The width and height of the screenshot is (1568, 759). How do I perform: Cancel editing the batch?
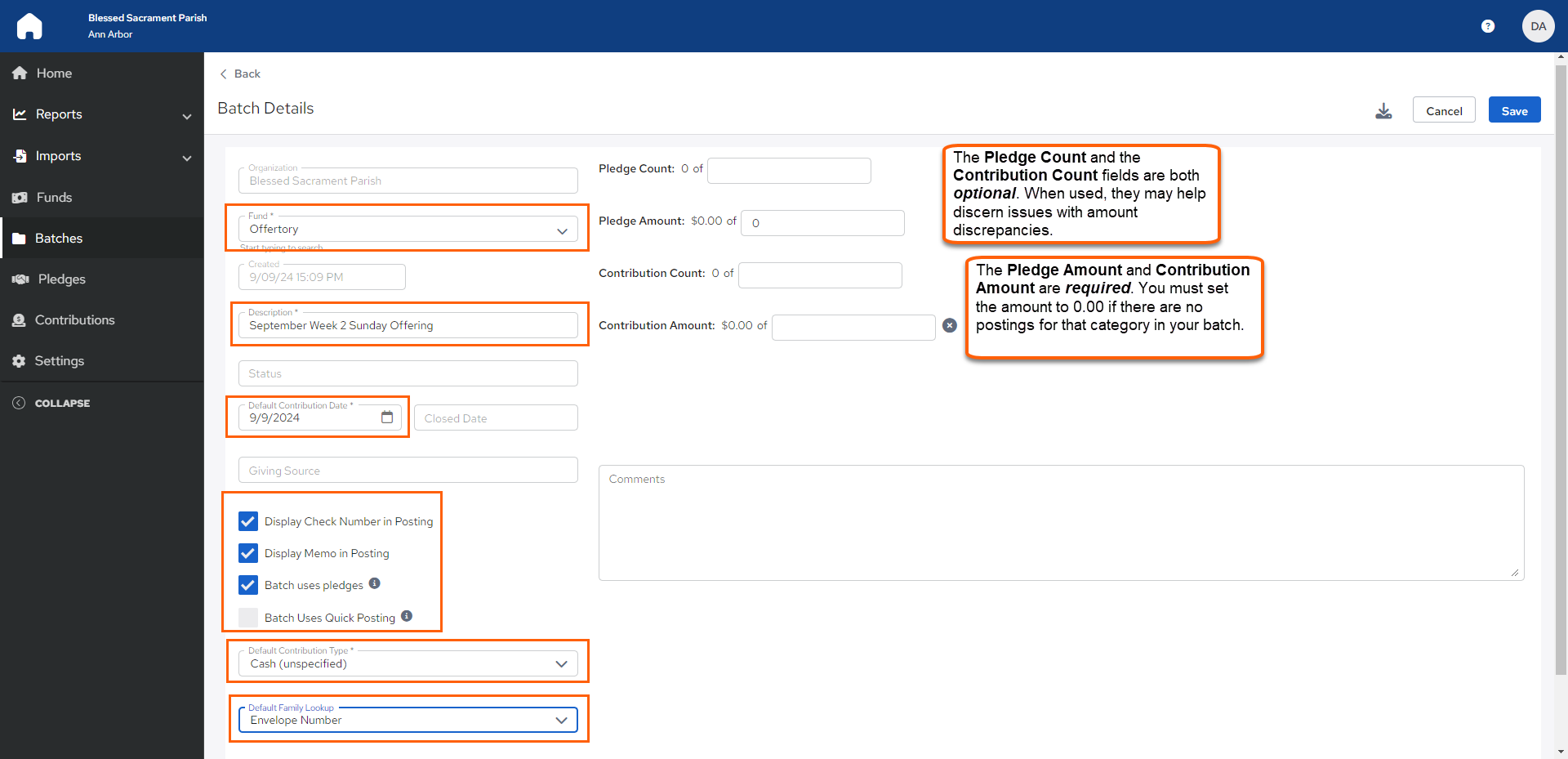click(x=1444, y=110)
